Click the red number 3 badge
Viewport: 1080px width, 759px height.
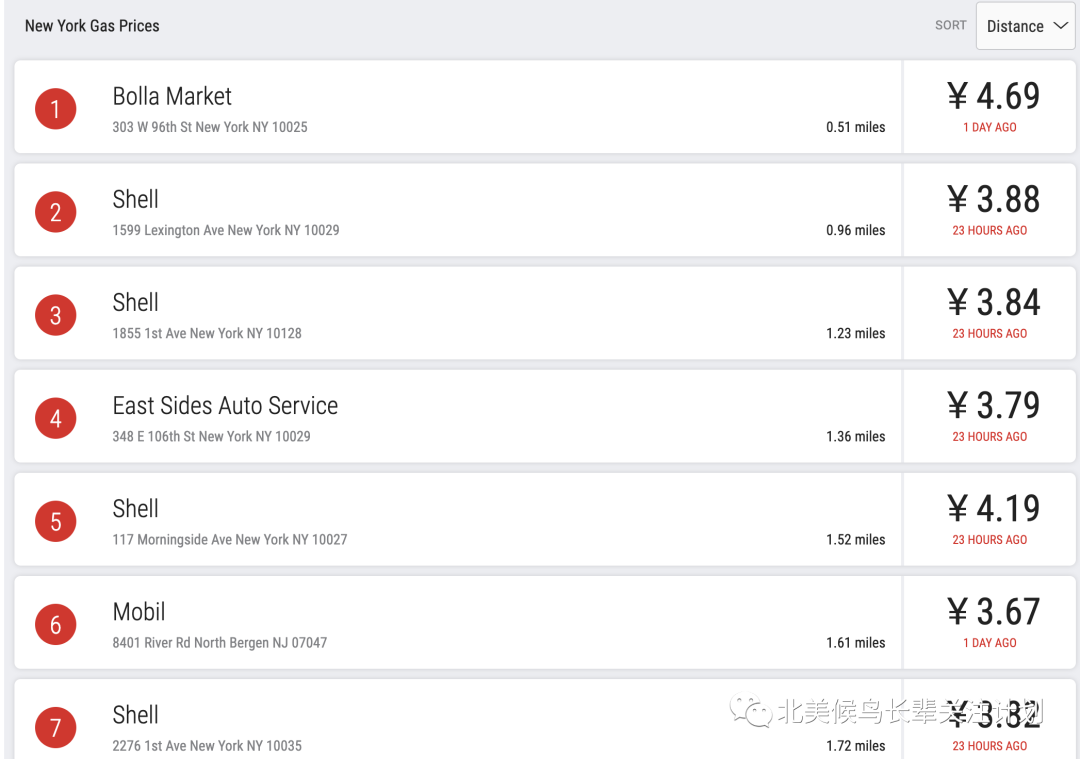click(56, 315)
